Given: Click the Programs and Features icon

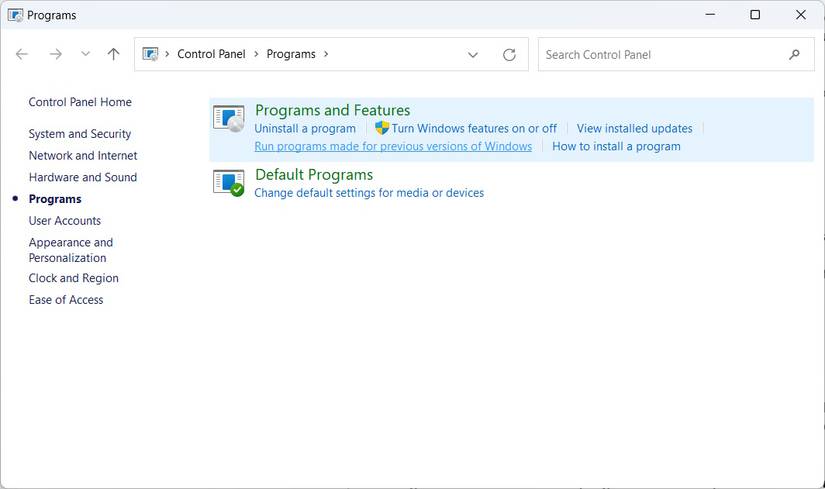Looking at the screenshot, I should pos(229,118).
